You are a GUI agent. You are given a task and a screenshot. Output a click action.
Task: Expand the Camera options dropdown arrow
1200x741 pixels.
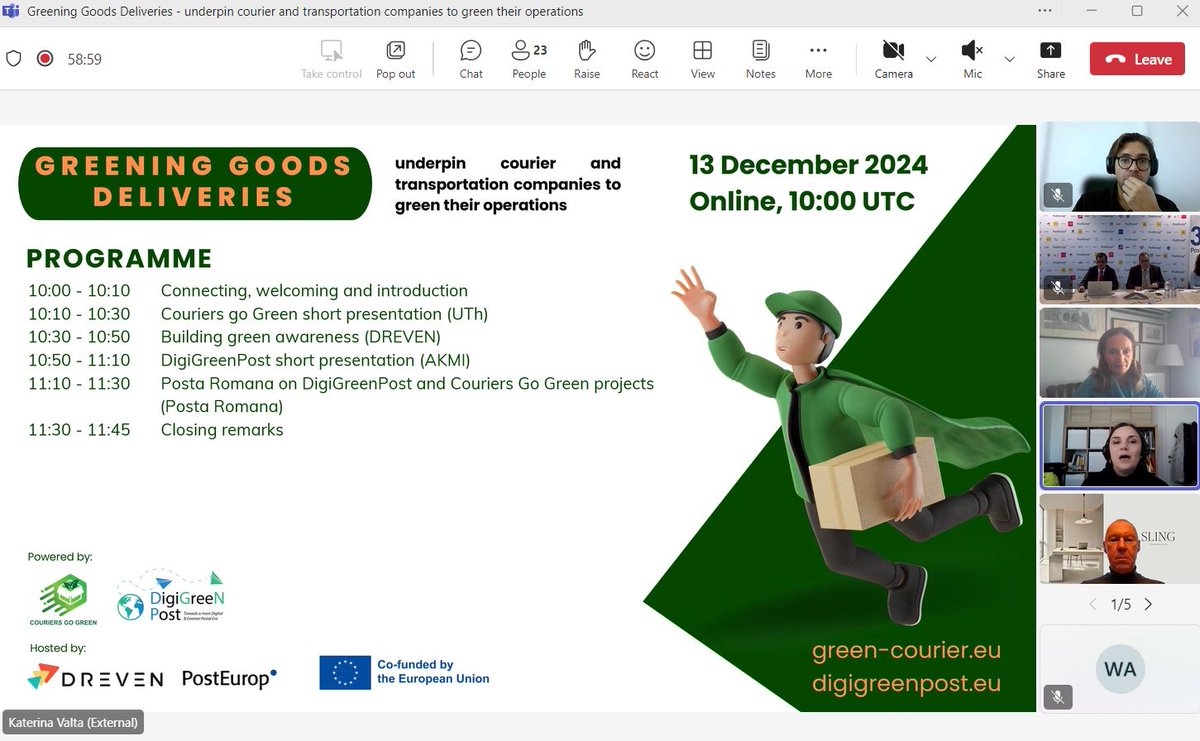point(931,59)
